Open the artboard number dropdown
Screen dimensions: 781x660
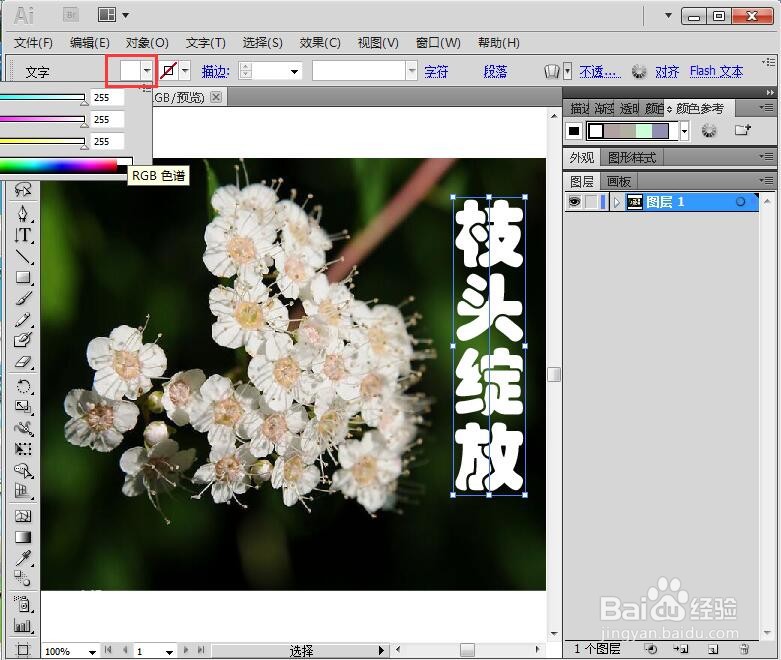[x=169, y=652]
